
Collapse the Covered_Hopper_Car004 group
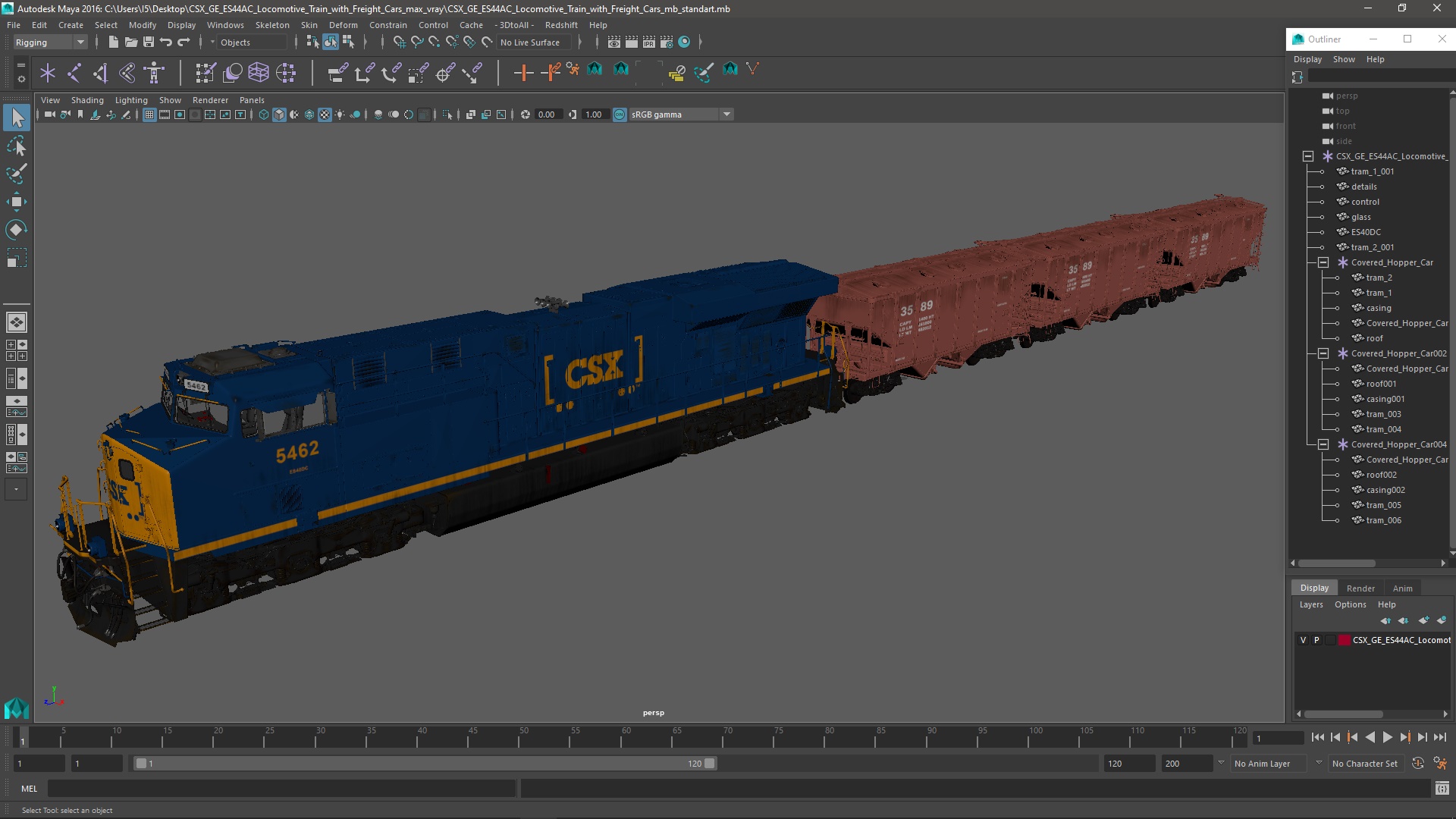point(1323,444)
